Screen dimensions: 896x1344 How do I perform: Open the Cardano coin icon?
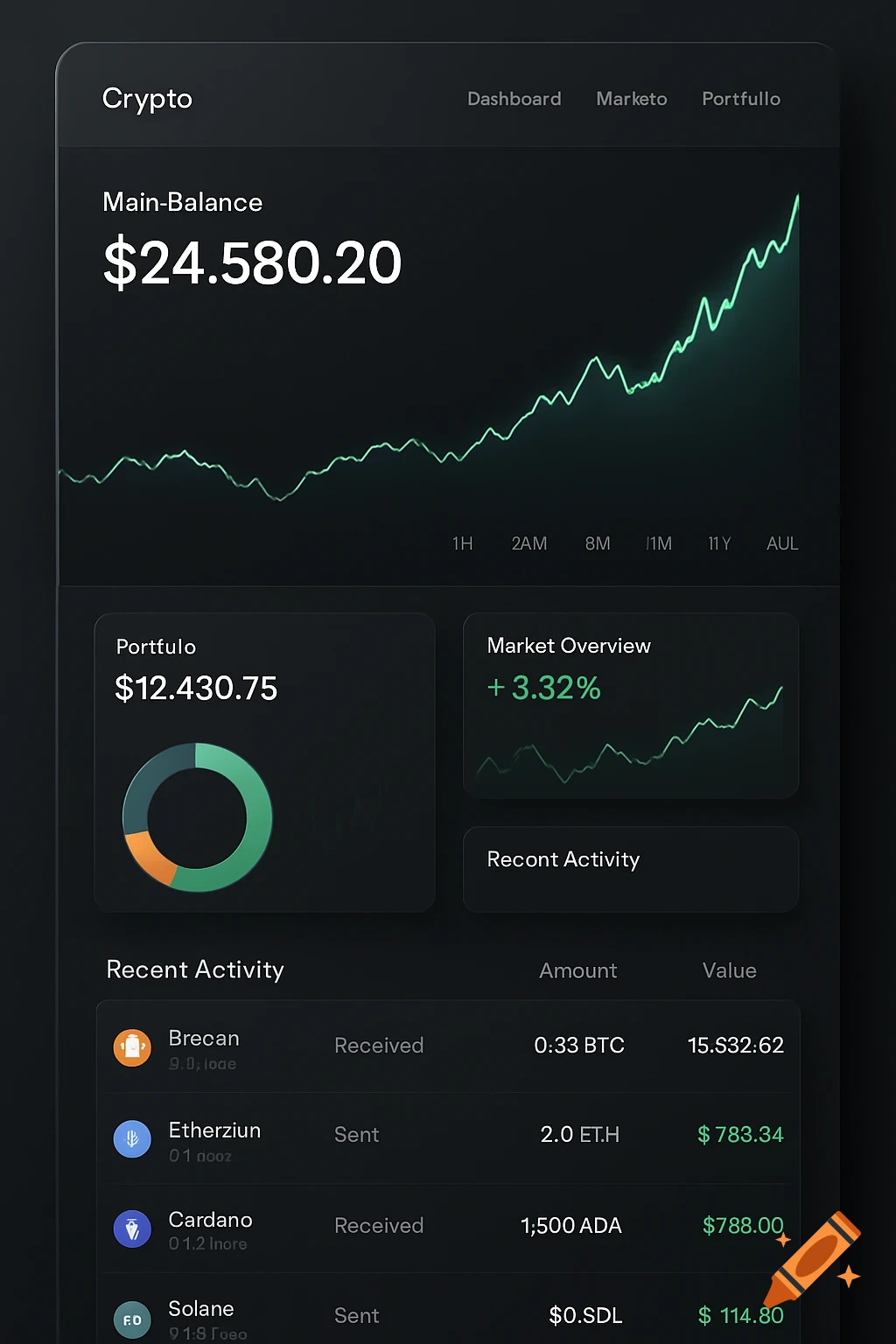(x=132, y=1228)
